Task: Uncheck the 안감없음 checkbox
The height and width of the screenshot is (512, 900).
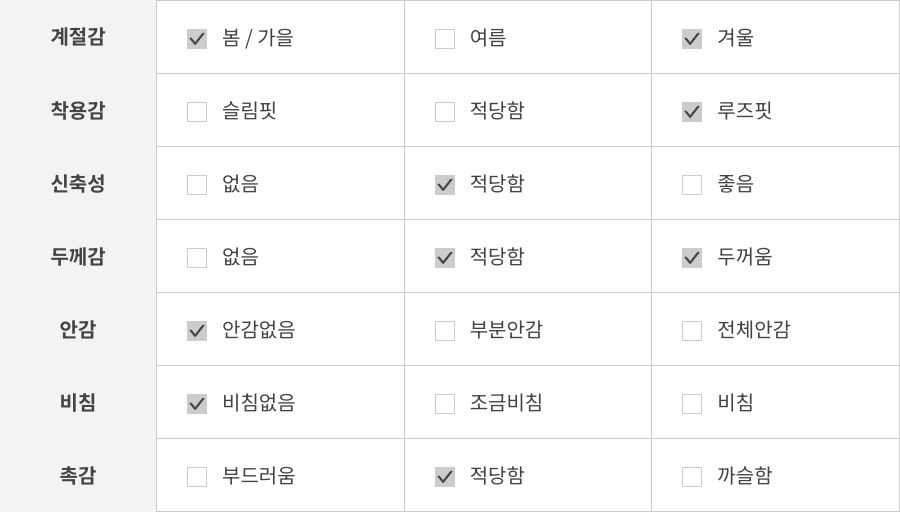Action: pos(197,331)
